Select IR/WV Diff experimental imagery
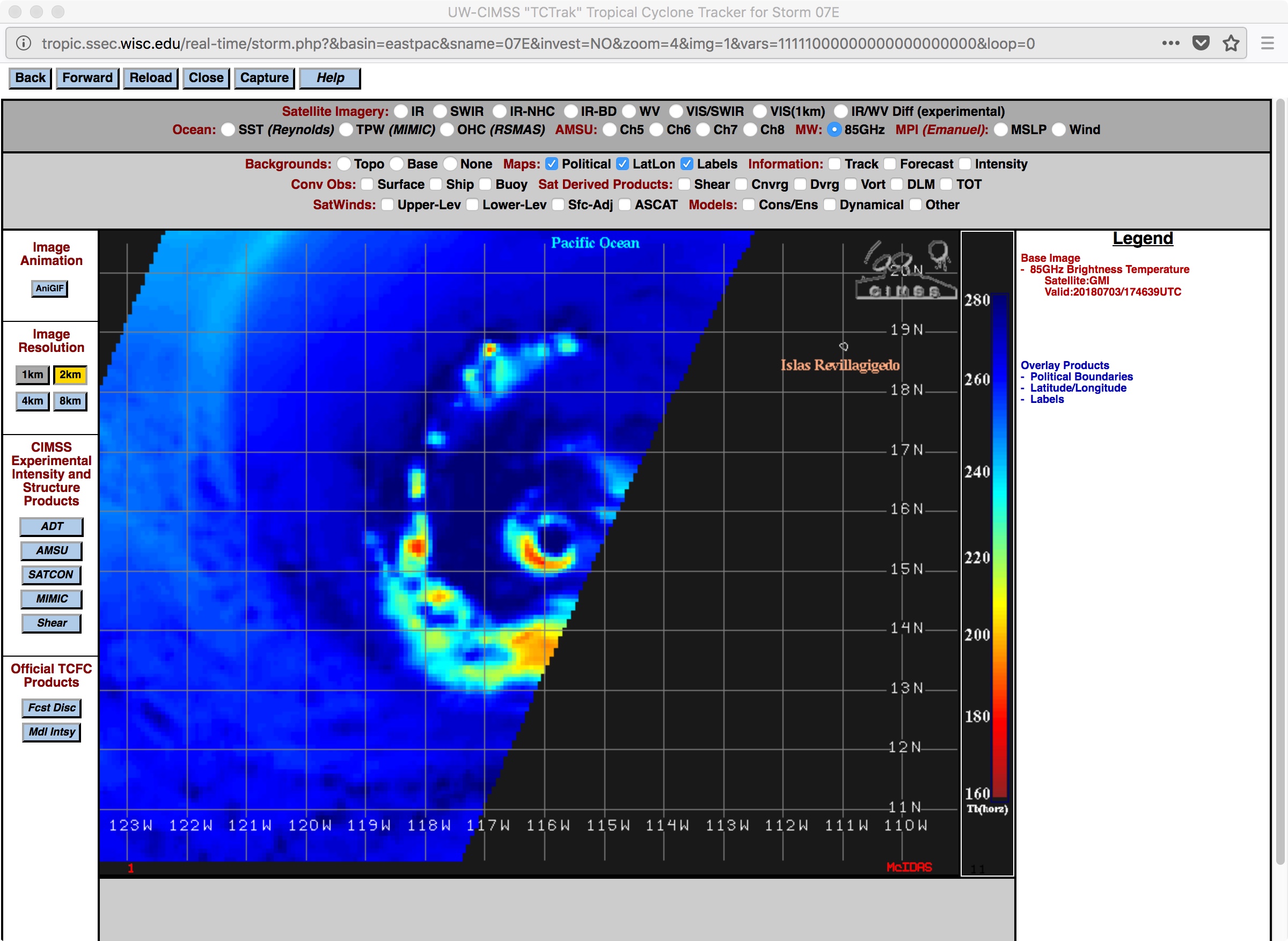Screen dimensions: 1288x941 click(841, 111)
